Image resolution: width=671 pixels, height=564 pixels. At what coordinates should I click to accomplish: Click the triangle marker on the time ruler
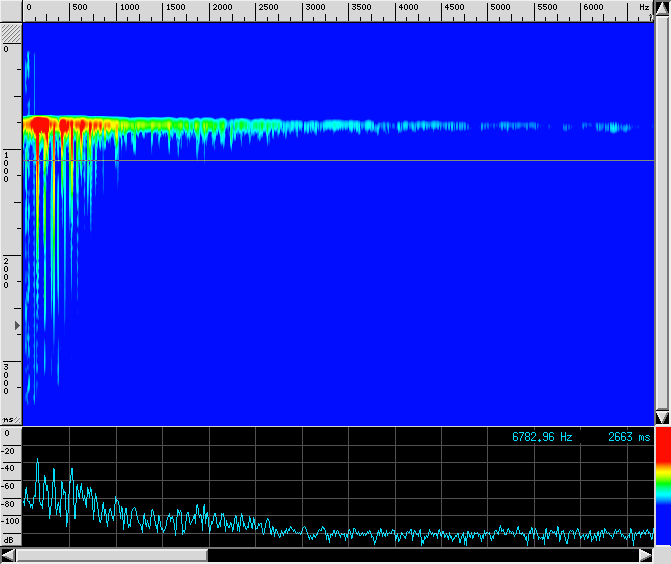point(16,327)
